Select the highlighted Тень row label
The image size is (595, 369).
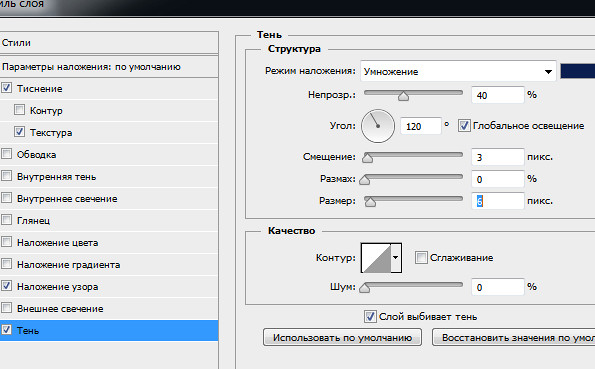point(28,331)
